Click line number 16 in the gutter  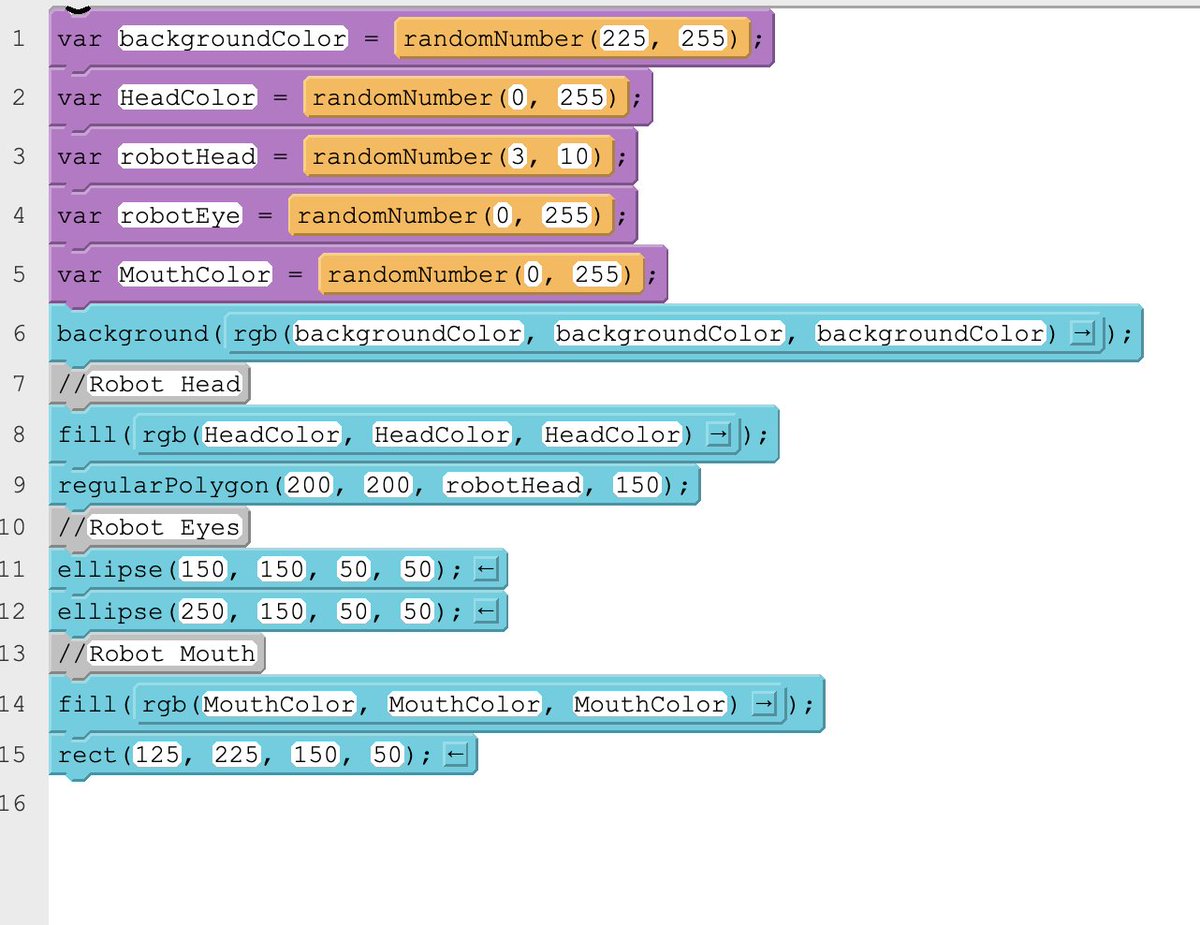click(13, 802)
